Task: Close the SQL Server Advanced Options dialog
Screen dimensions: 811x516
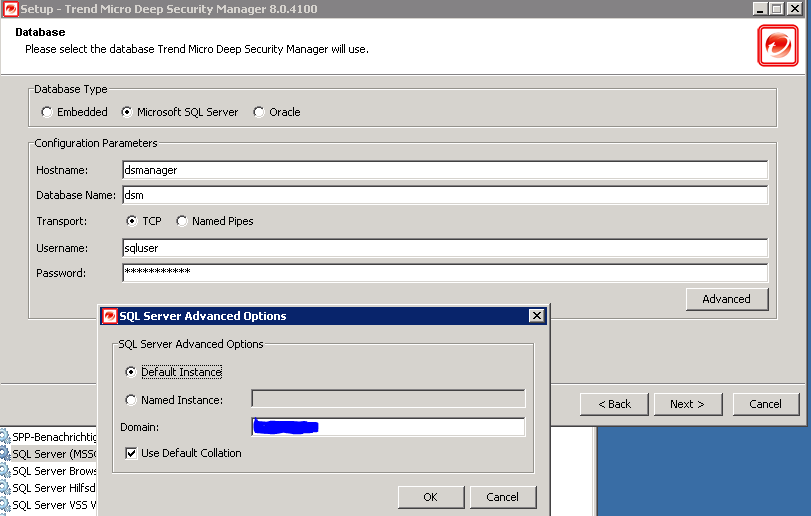Action: tap(537, 315)
